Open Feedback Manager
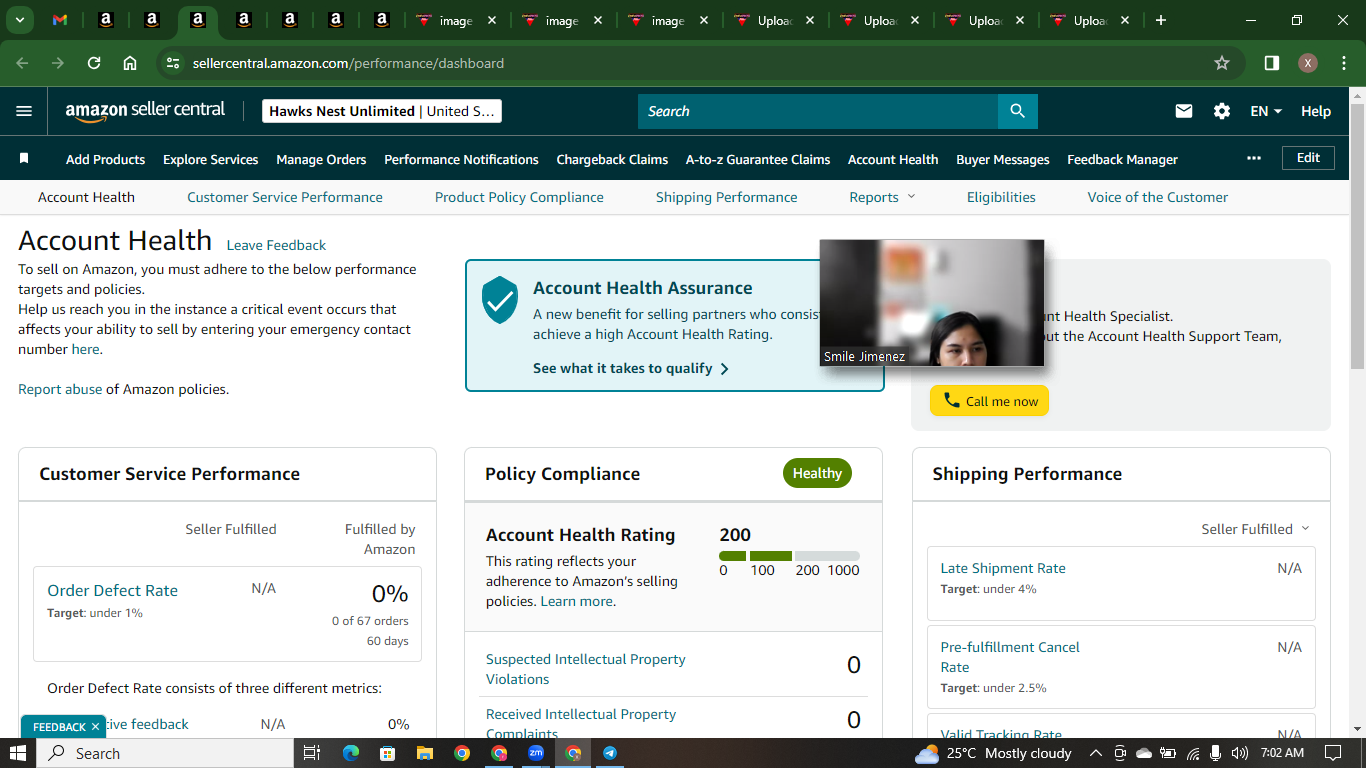 1122,159
